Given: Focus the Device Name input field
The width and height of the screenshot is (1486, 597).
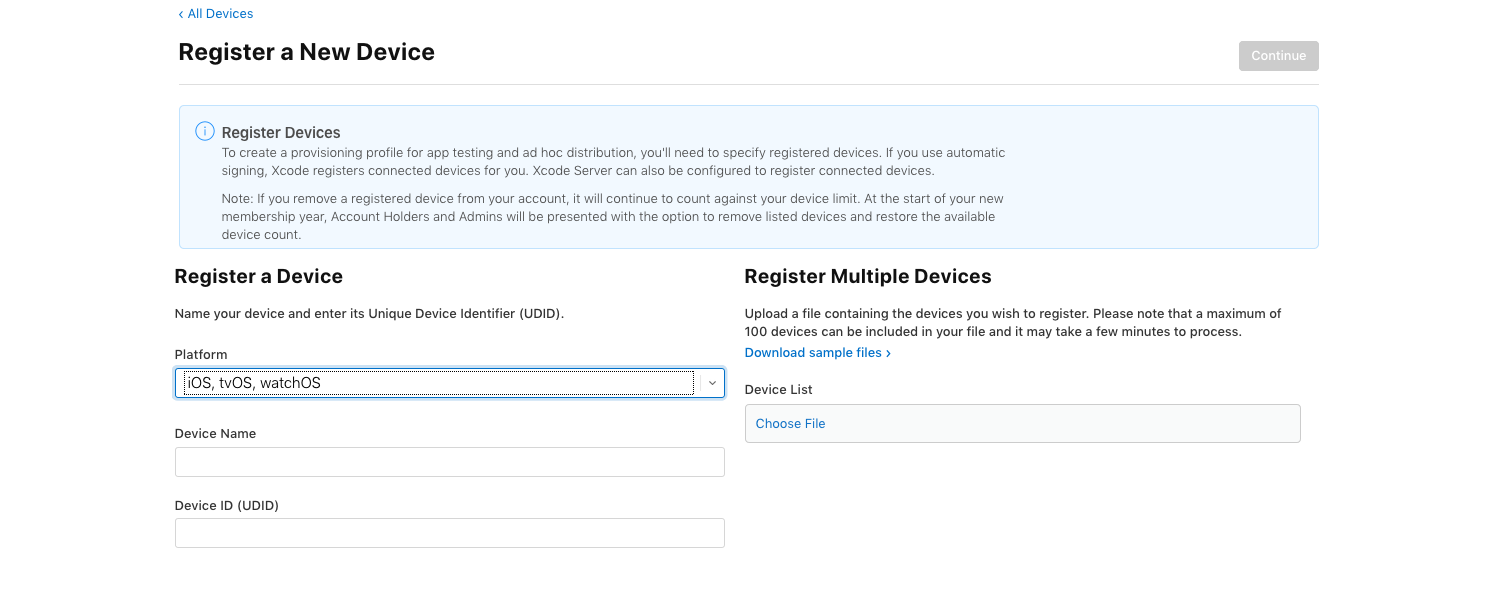Looking at the screenshot, I should [449, 462].
